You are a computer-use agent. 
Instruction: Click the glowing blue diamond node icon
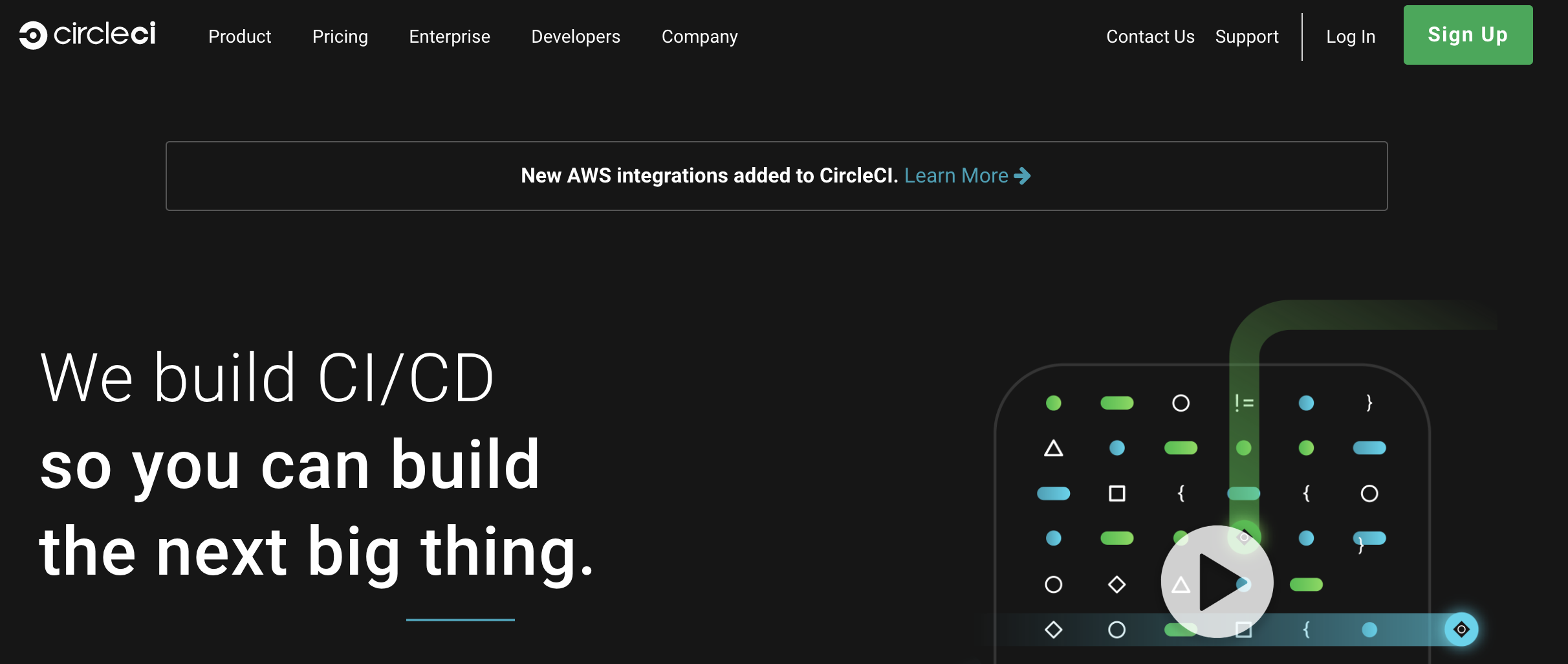click(x=1461, y=629)
